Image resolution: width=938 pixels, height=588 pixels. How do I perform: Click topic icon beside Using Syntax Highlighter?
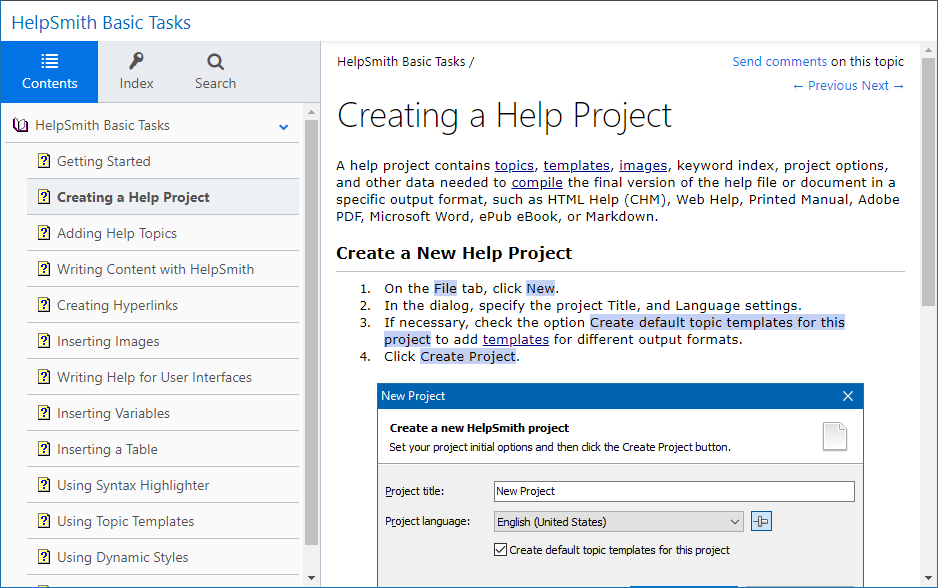coord(44,485)
